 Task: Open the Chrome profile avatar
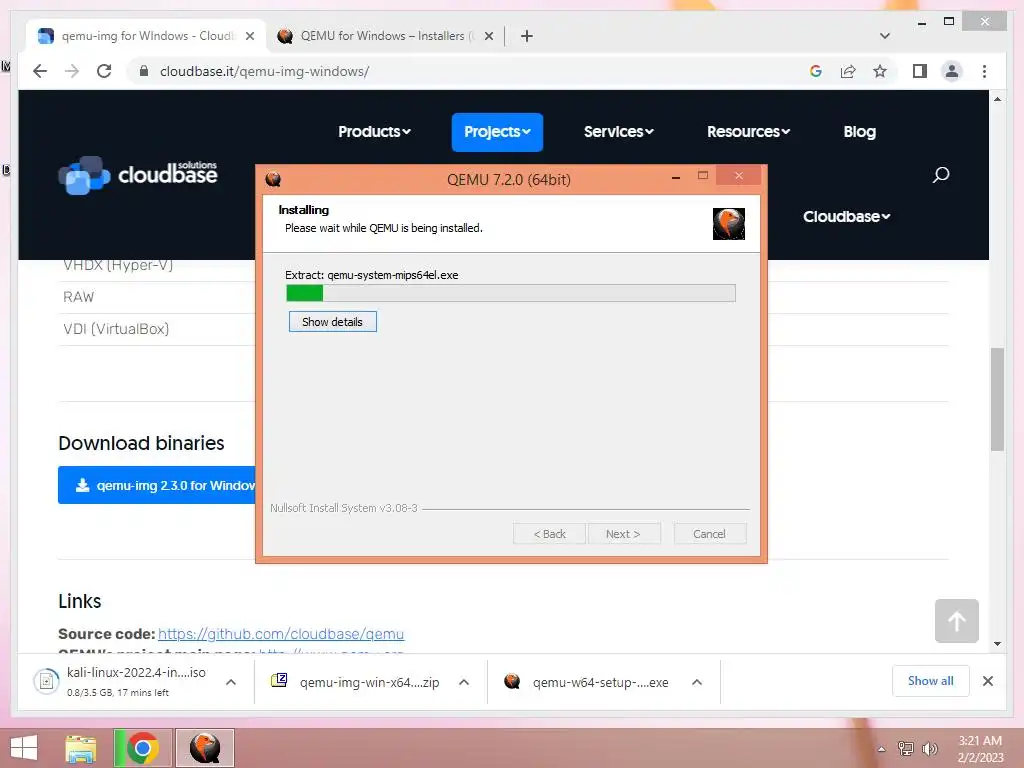pos(952,71)
